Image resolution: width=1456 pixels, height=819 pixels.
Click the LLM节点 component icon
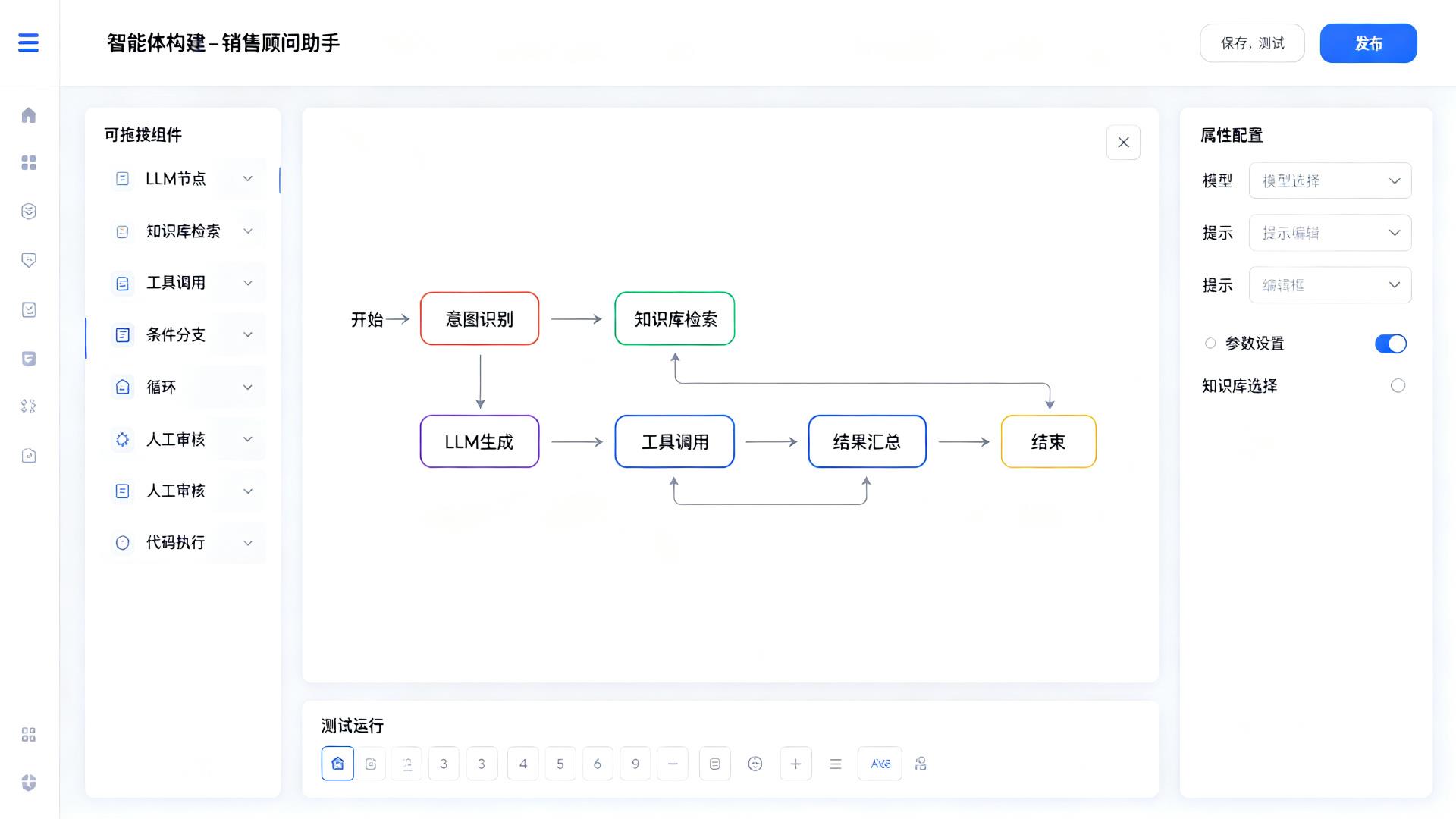point(122,179)
